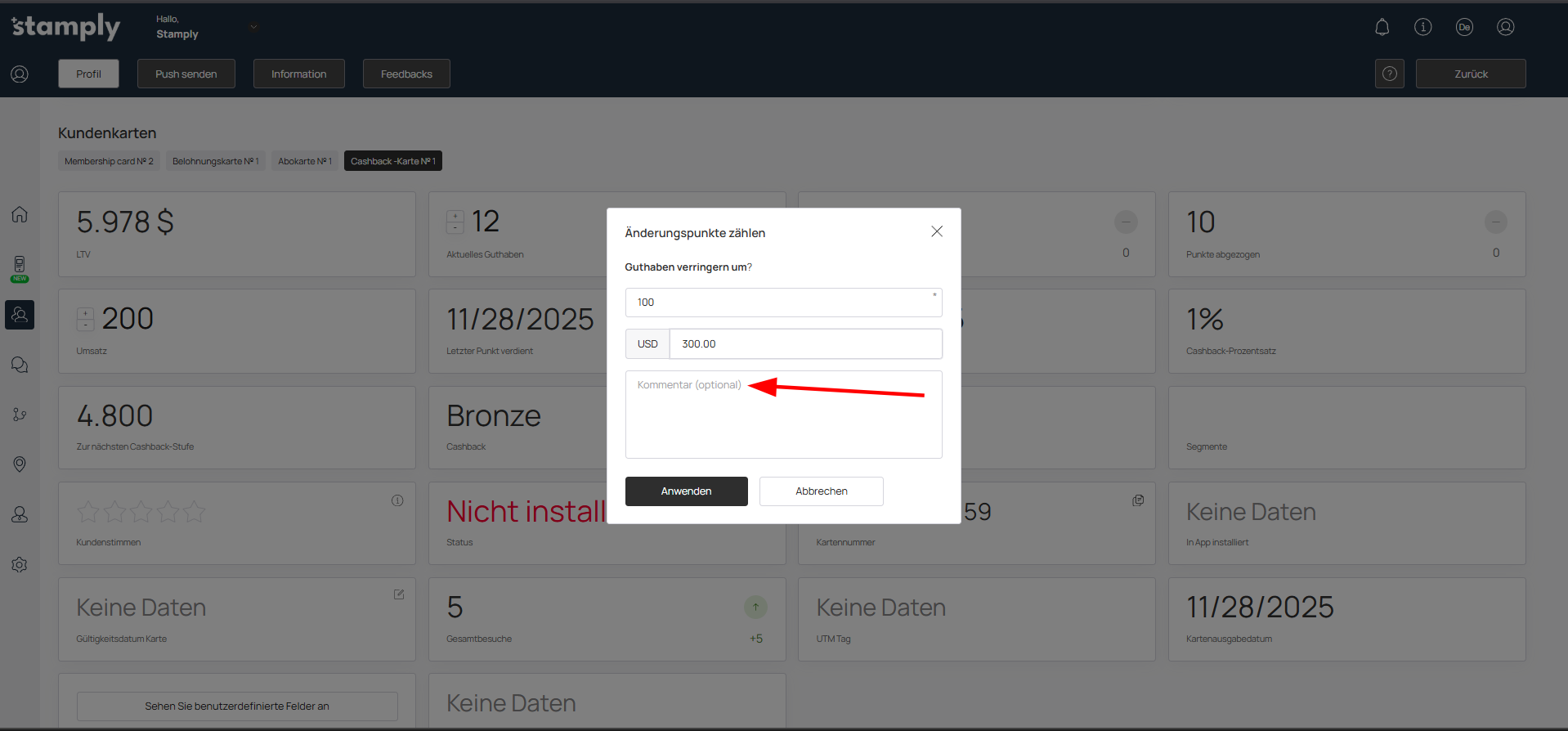Image resolution: width=1568 pixels, height=731 pixels.
Task: Click the question mark help button
Action: pyautogui.click(x=1389, y=74)
